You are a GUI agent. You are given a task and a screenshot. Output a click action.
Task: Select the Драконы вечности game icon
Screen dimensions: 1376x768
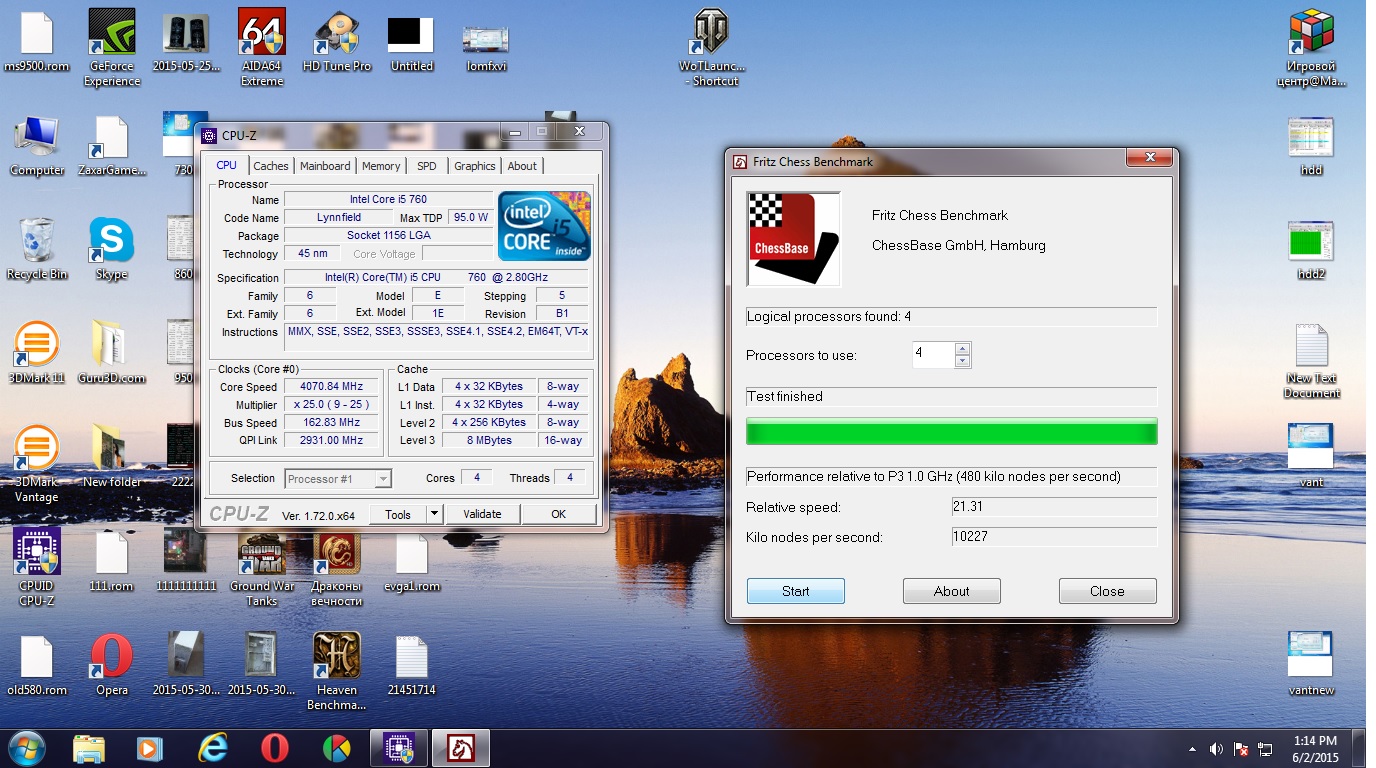point(337,568)
